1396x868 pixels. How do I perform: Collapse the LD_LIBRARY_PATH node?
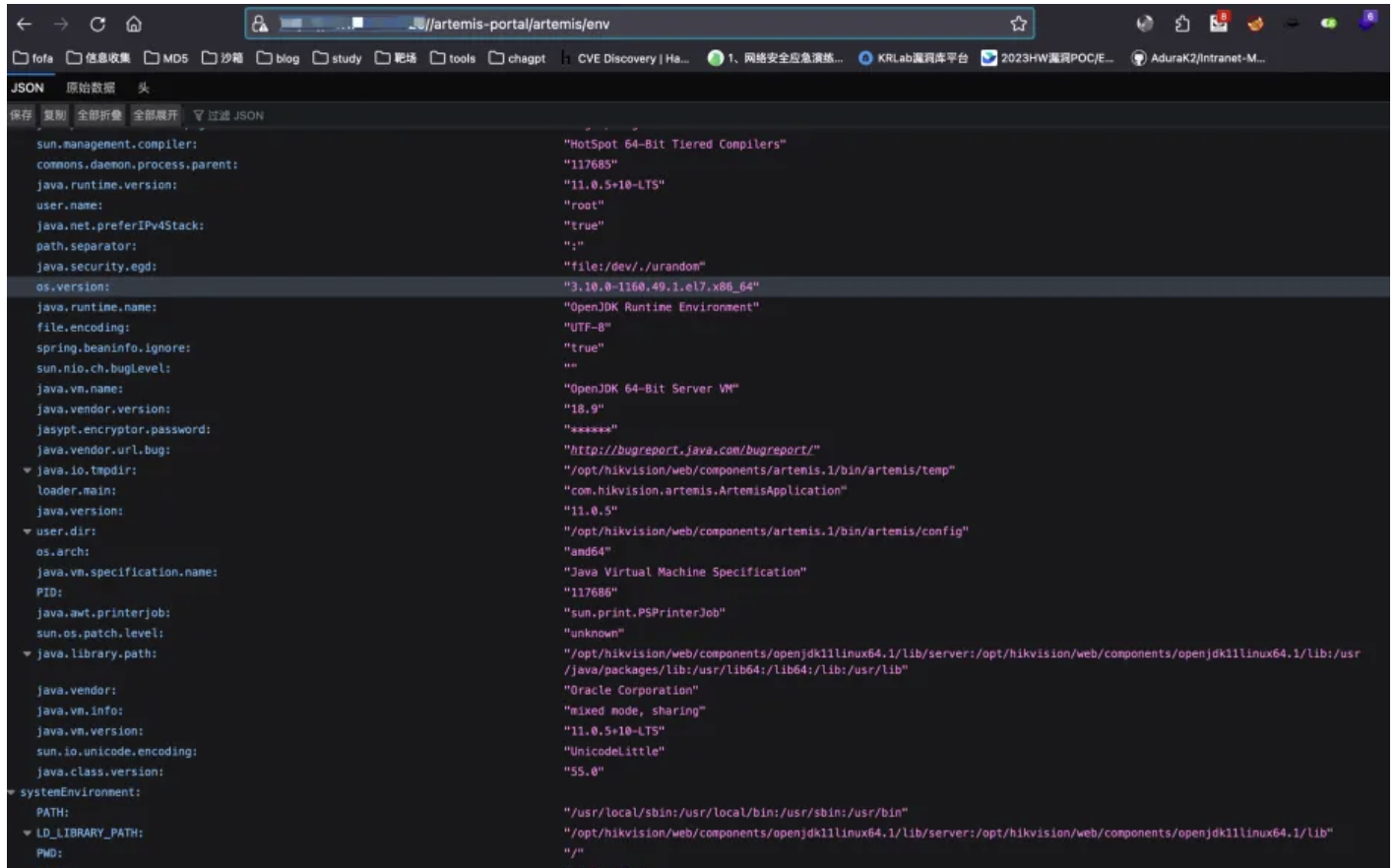[28, 833]
